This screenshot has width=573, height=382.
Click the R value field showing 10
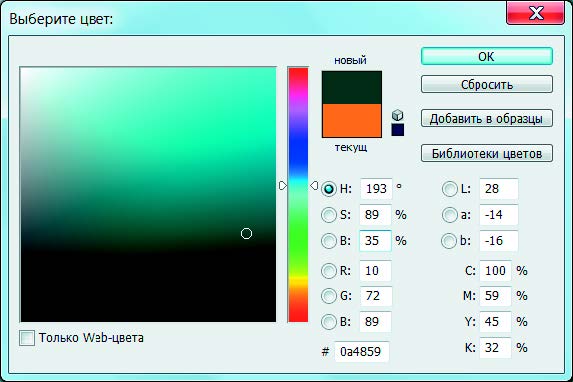click(x=375, y=271)
